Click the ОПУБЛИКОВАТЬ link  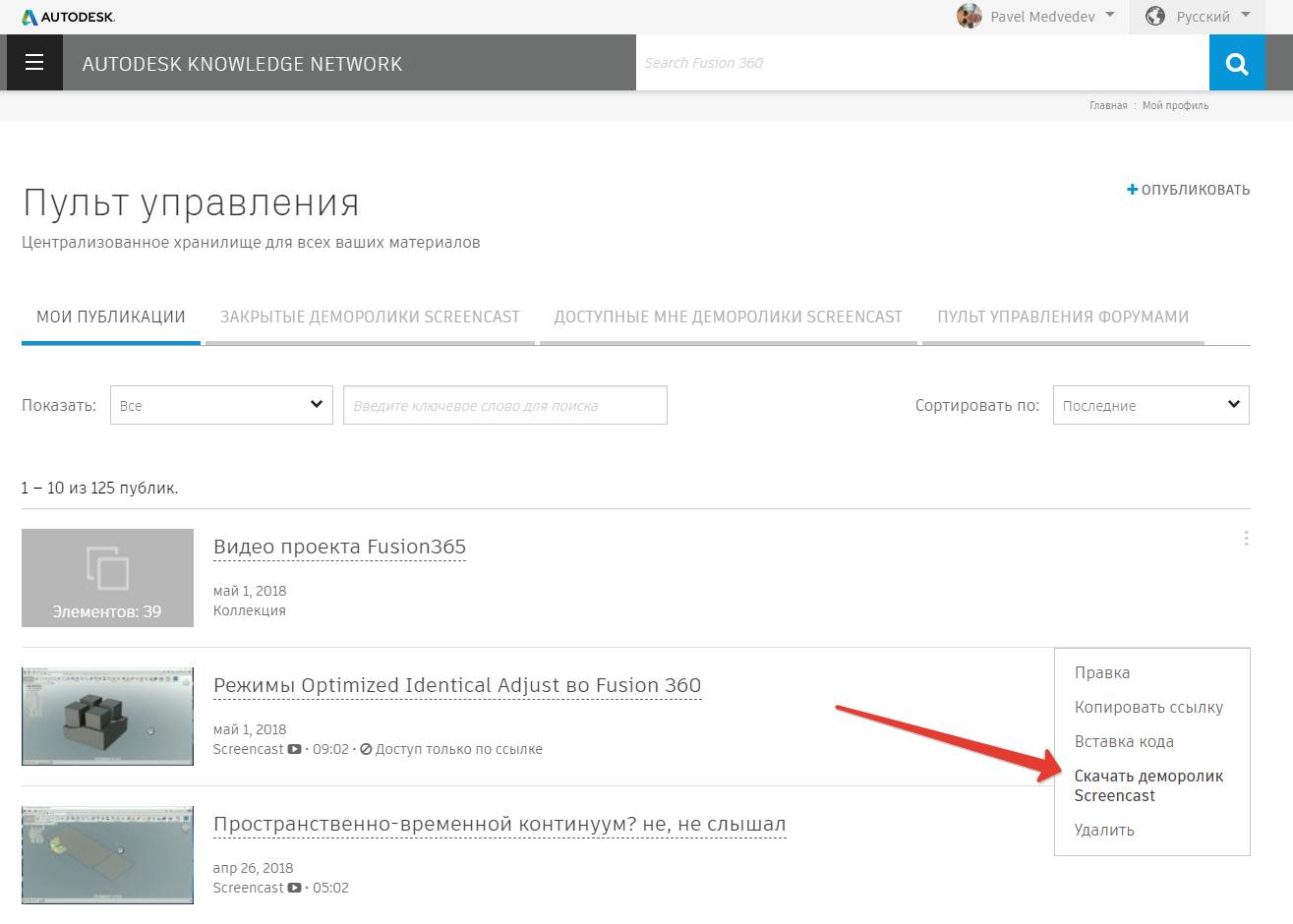click(x=1196, y=190)
